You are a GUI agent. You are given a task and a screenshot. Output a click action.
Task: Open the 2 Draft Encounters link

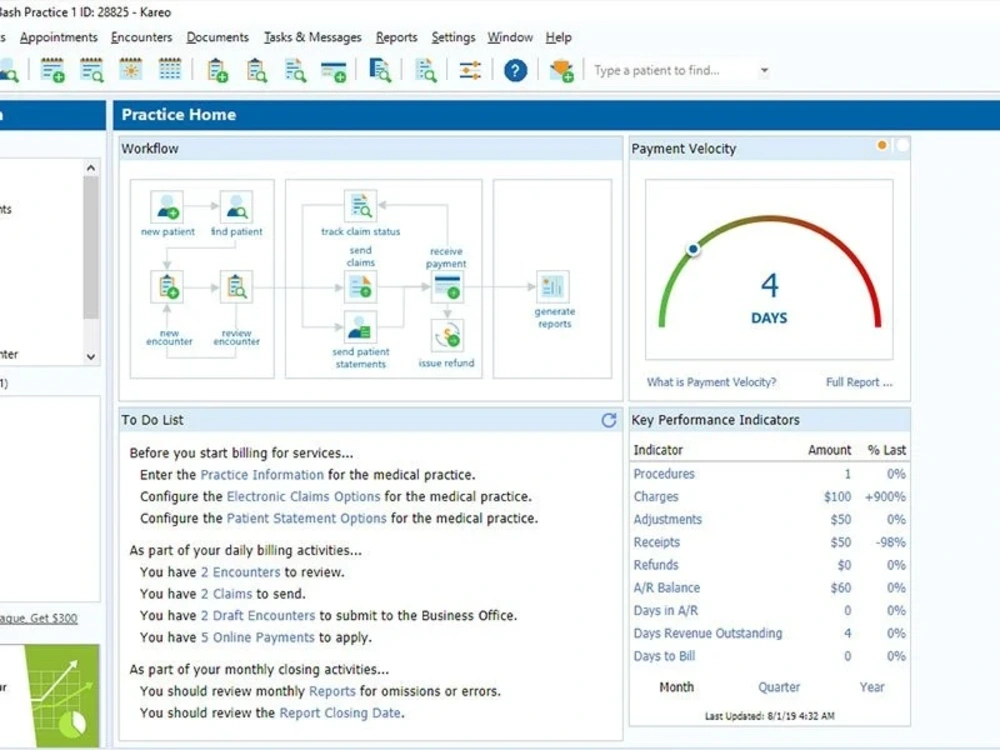[258, 615]
